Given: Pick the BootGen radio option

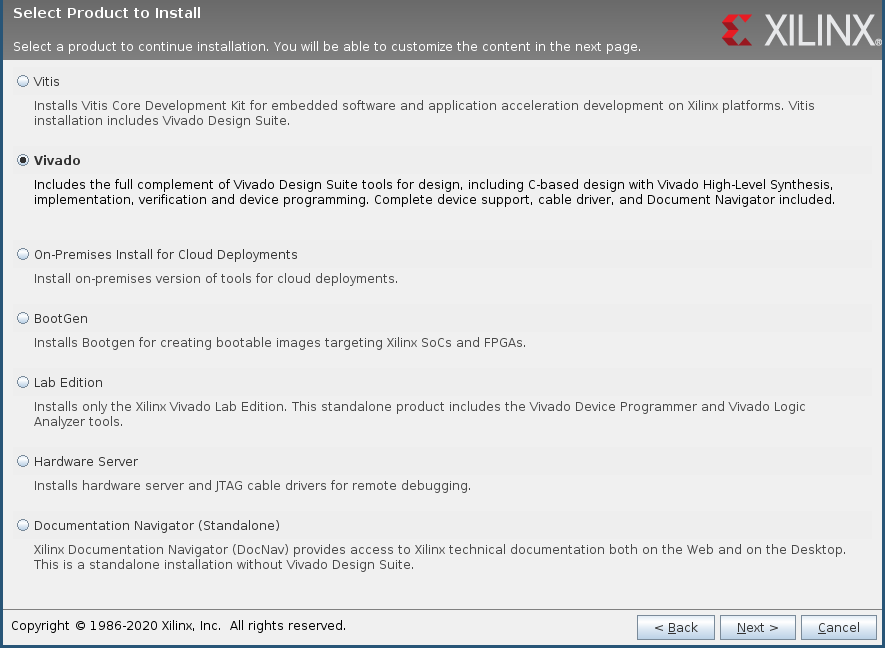Looking at the screenshot, I should pyautogui.click(x=23, y=318).
